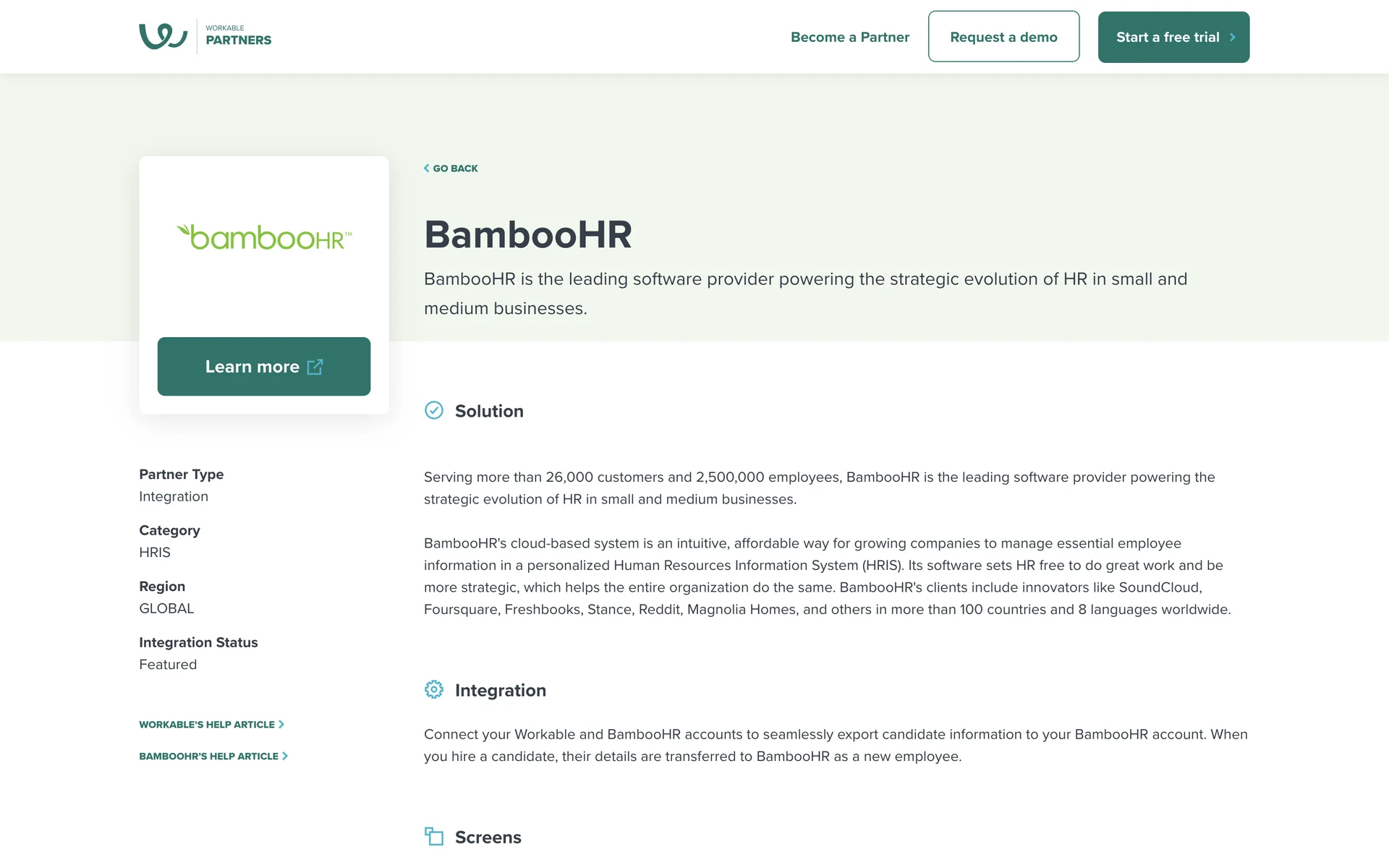Click the Integration gear icon

pyautogui.click(x=434, y=690)
